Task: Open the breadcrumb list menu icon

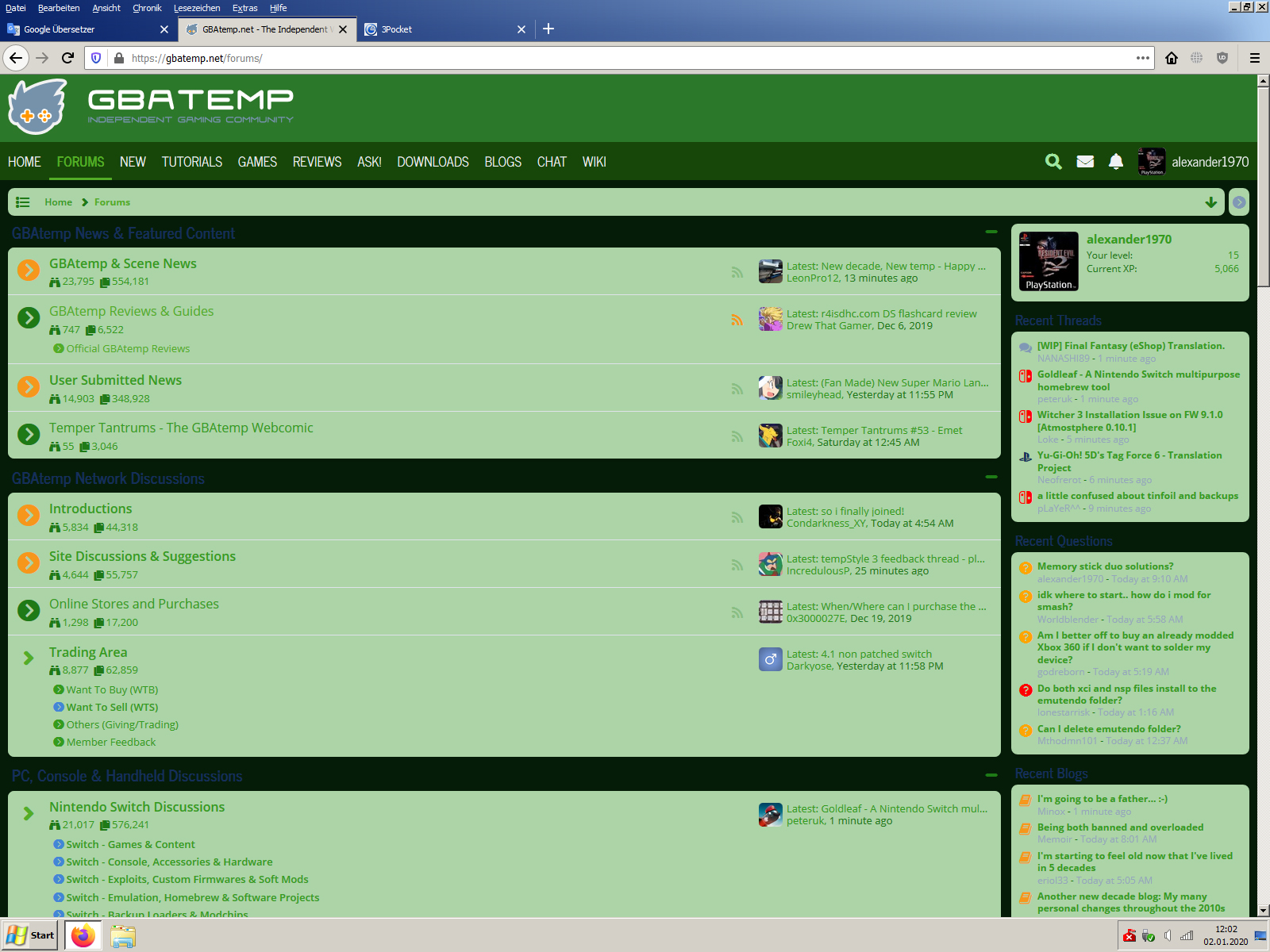Action: pyautogui.click(x=23, y=202)
